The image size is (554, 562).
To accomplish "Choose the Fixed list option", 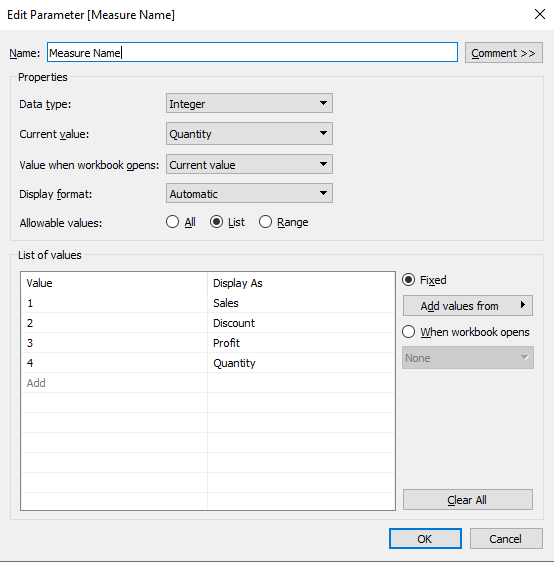I will [424, 280].
